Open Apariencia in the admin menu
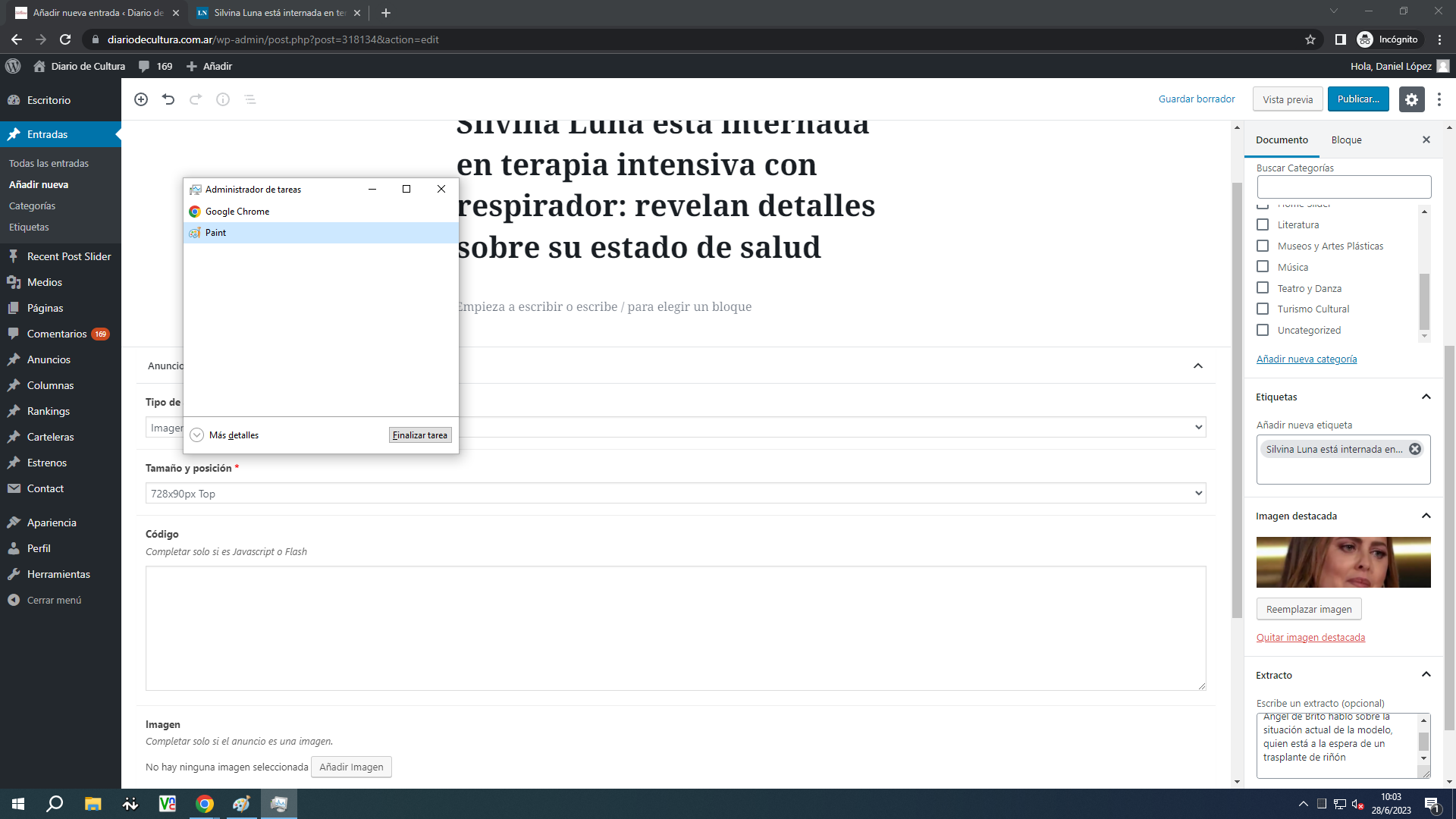The width and height of the screenshot is (1456, 819). pos(52,522)
